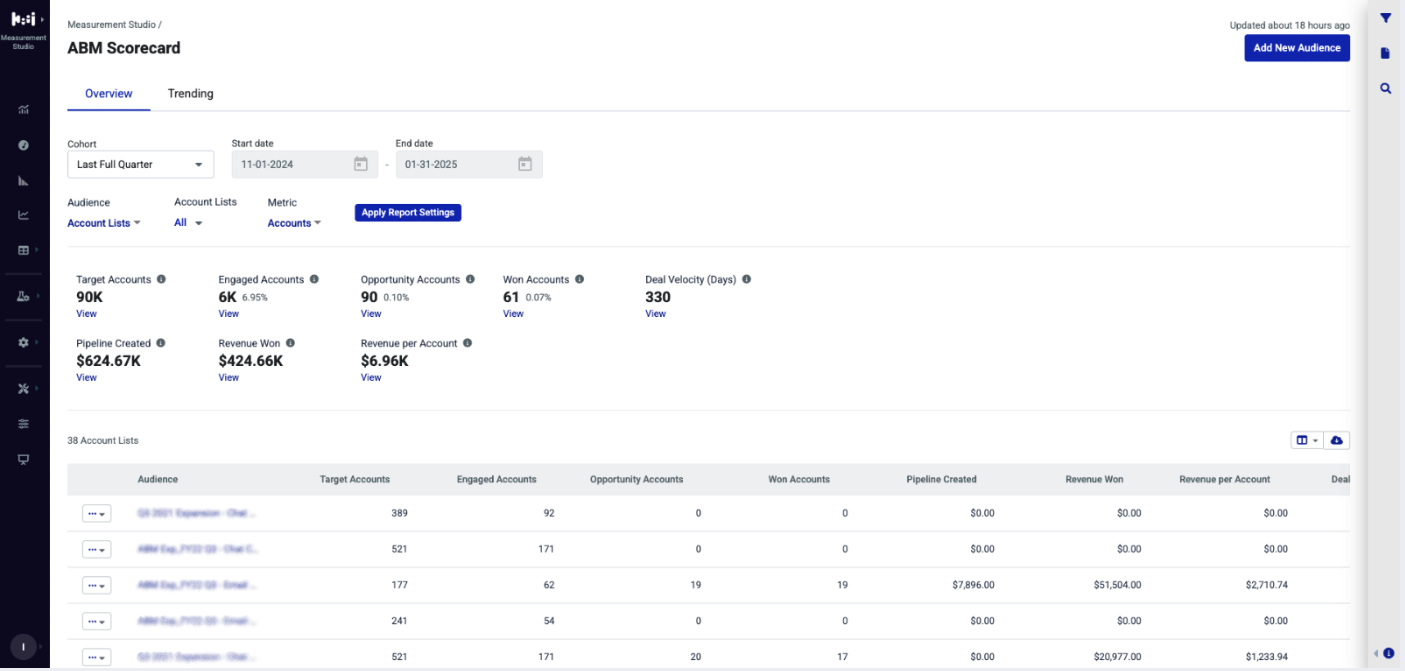Screen dimensions: 1405x671
Task: Click the user avatar at the sidebar bottom
Action: point(23,646)
